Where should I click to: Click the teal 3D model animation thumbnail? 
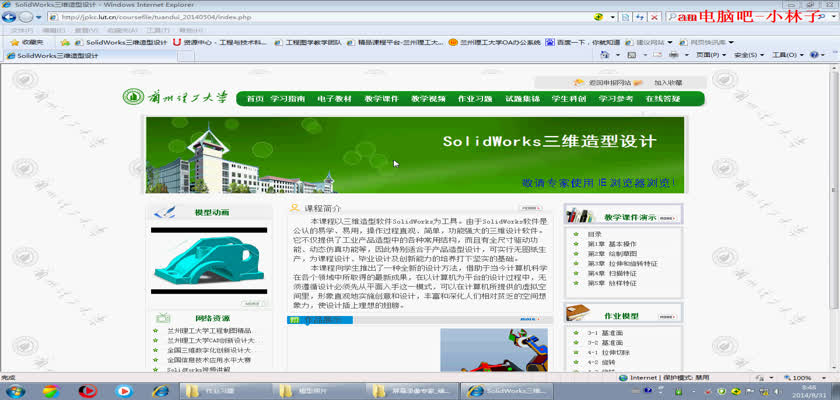click(209, 261)
